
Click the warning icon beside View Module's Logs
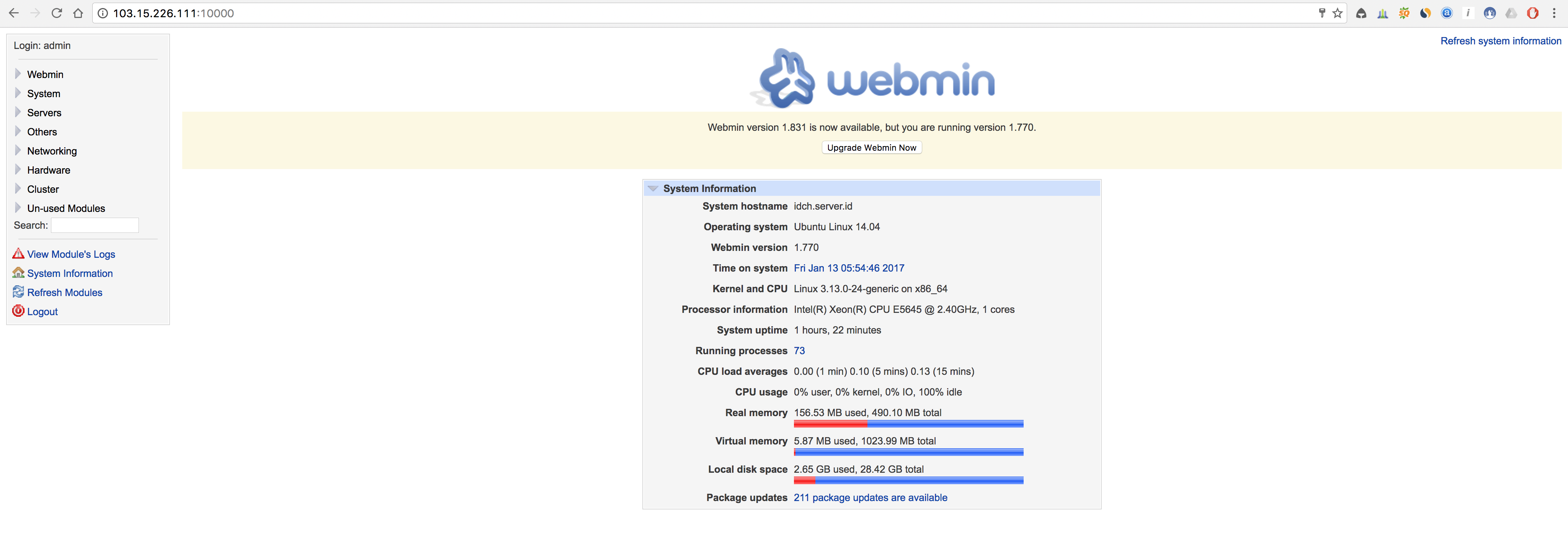click(x=18, y=254)
